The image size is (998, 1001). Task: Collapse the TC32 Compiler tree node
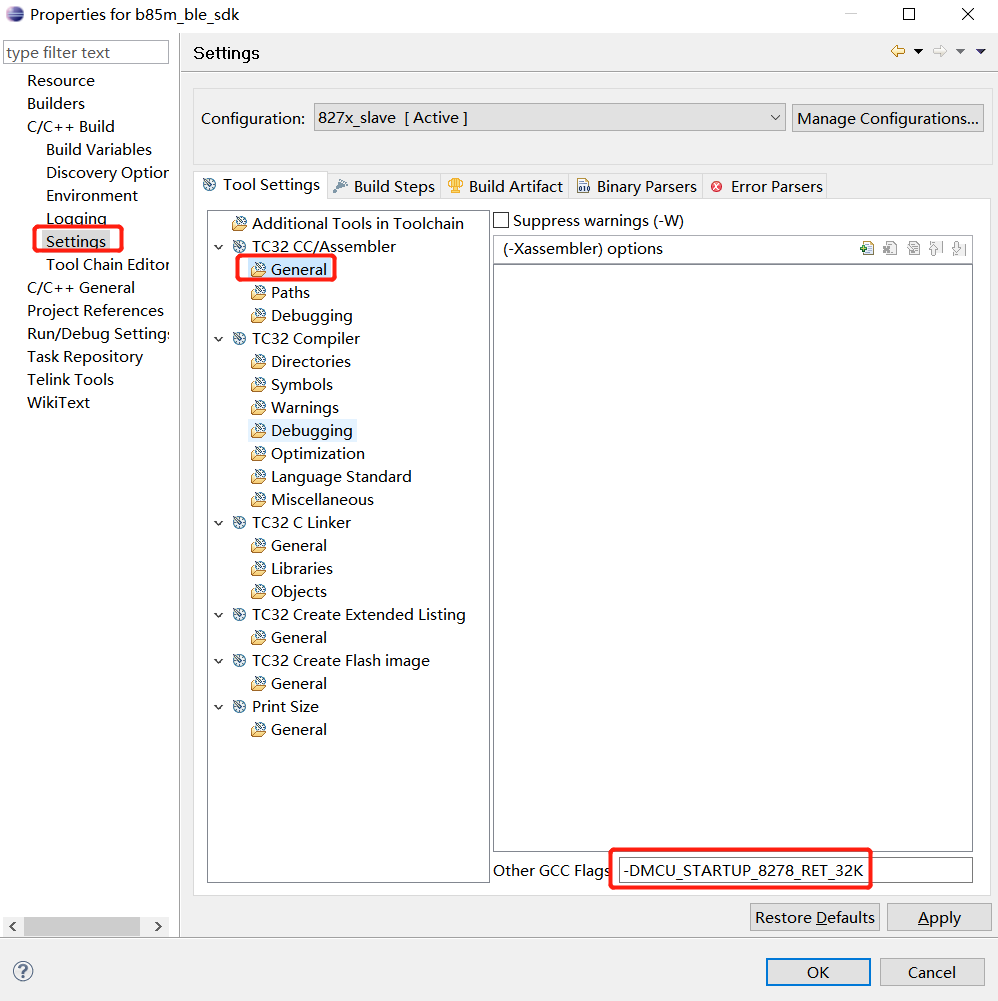pos(219,339)
